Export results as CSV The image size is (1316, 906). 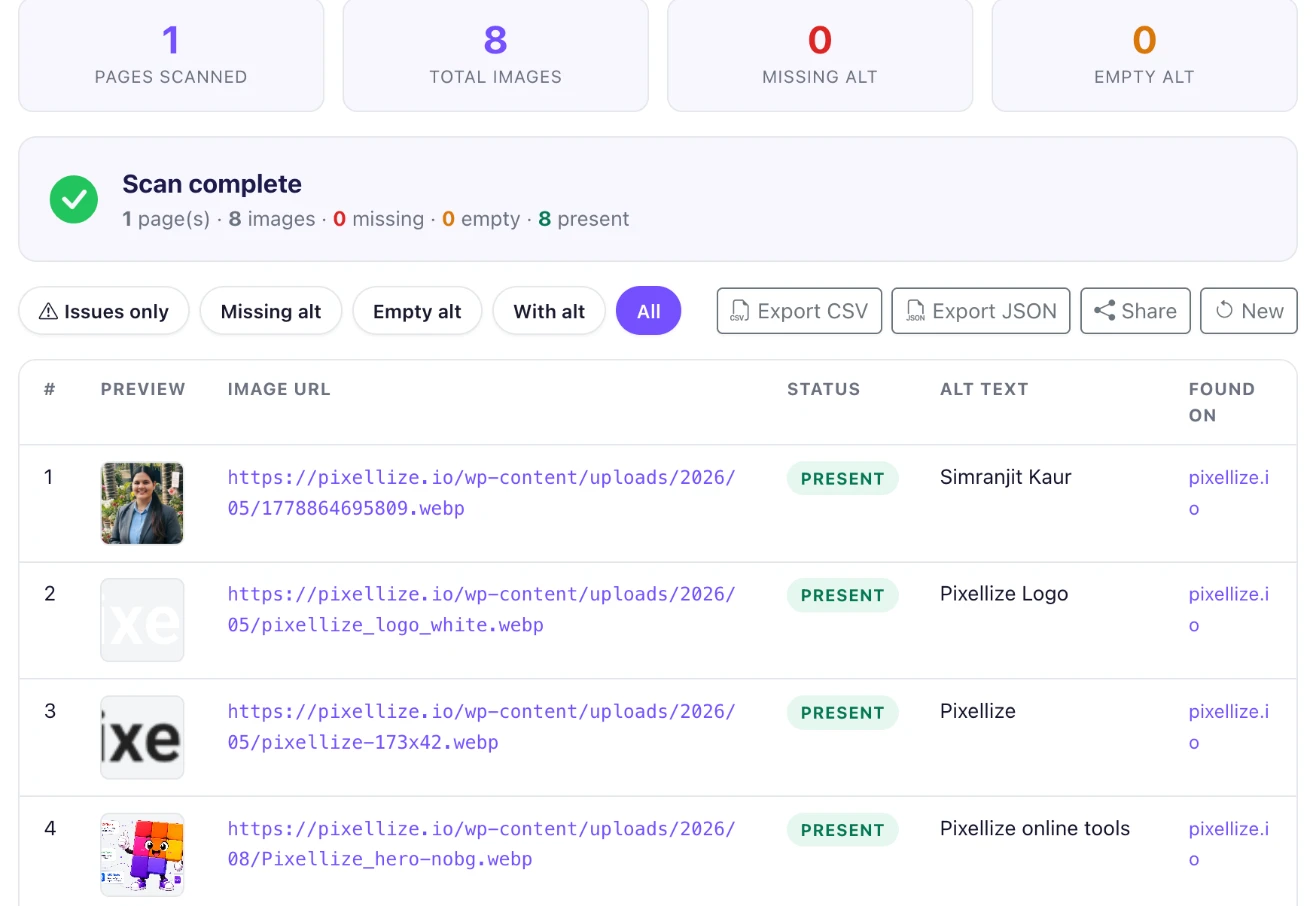[799, 311]
